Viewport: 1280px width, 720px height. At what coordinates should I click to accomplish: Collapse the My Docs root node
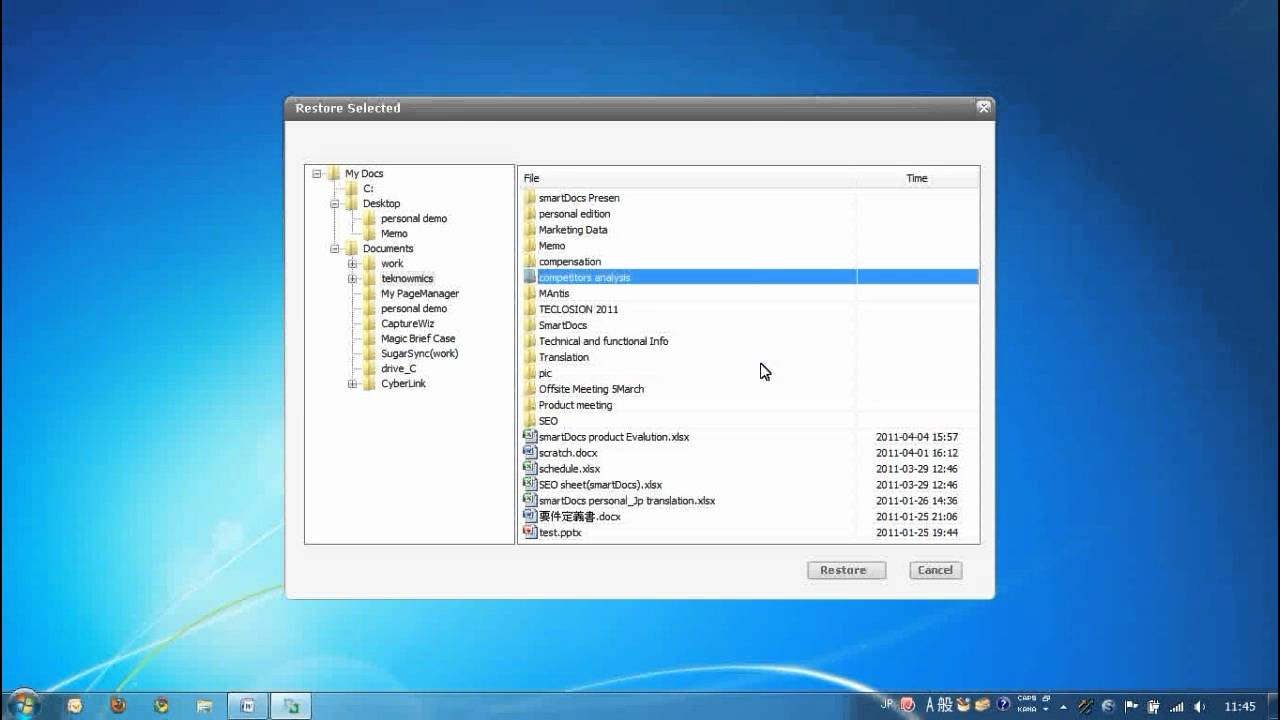pyautogui.click(x=317, y=173)
